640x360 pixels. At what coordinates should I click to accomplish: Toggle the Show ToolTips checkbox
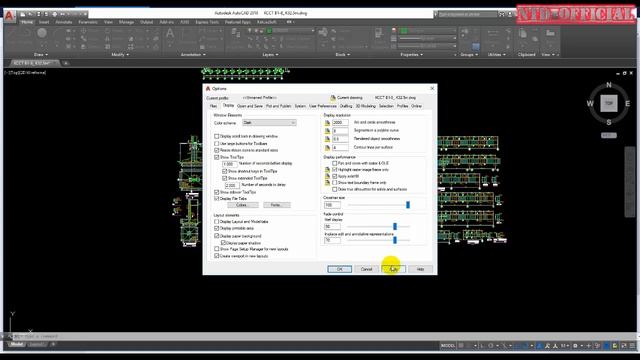pos(217,157)
